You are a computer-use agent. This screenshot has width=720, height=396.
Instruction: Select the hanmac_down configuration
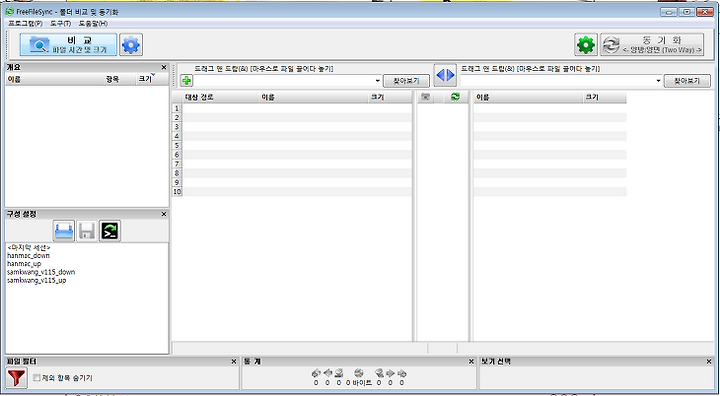(28, 255)
